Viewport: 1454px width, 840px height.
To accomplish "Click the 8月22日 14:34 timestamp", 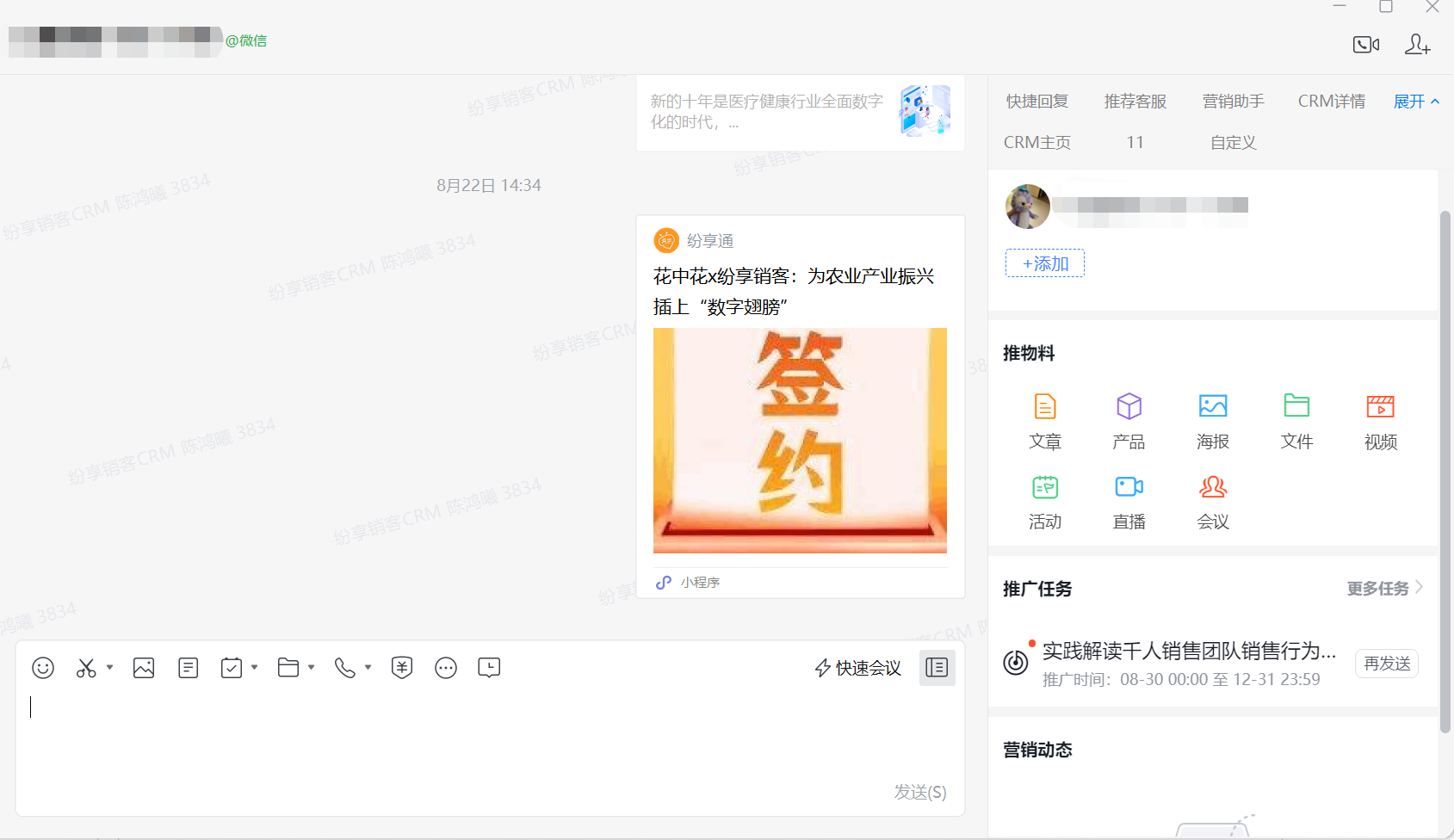I will click(x=488, y=185).
